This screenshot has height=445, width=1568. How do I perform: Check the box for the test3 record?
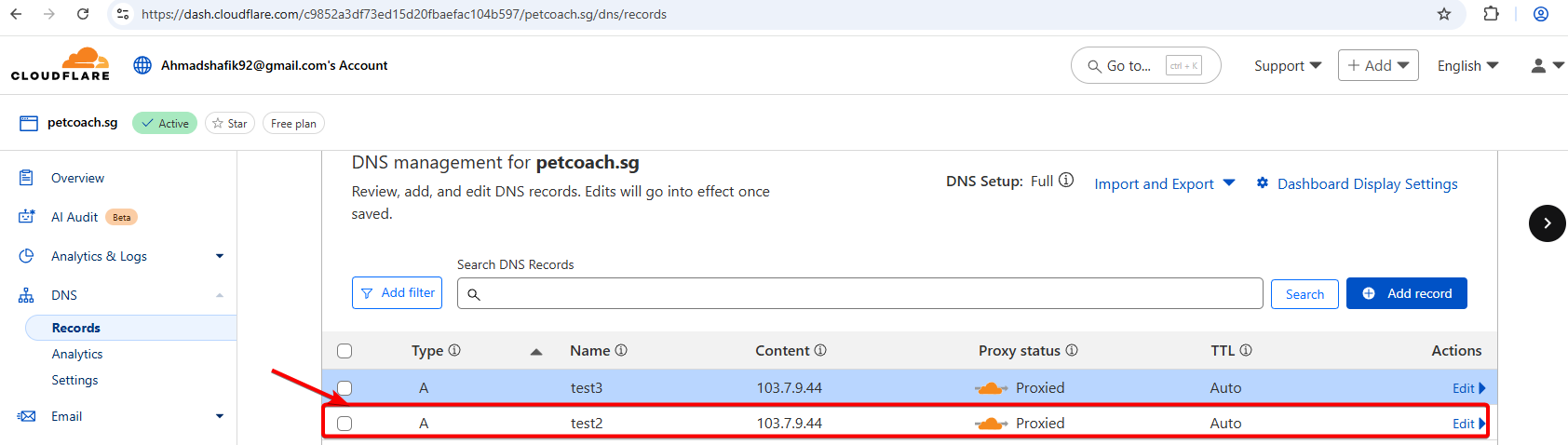point(345,388)
